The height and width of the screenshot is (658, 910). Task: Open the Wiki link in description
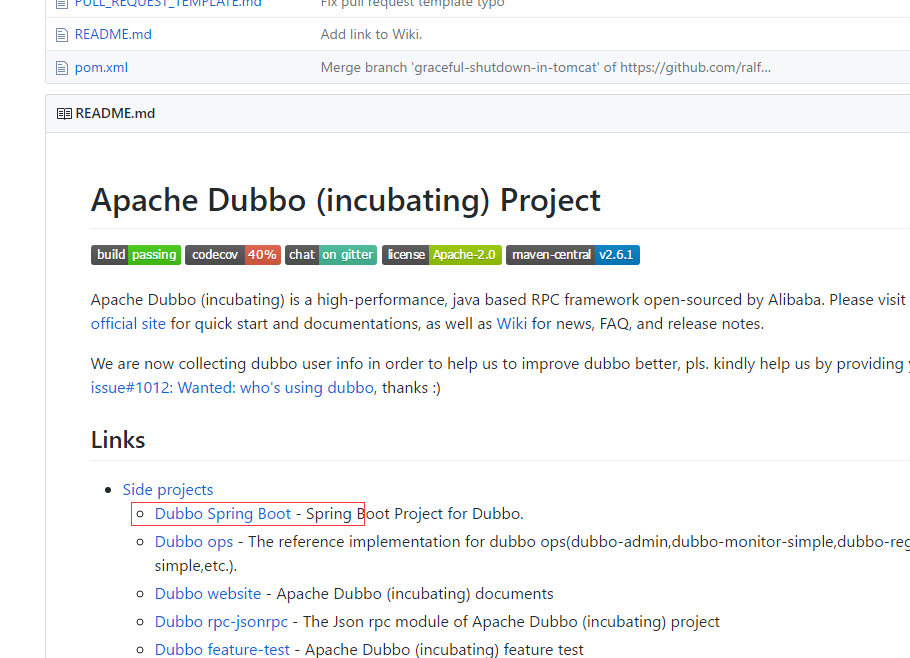click(512, 323)
